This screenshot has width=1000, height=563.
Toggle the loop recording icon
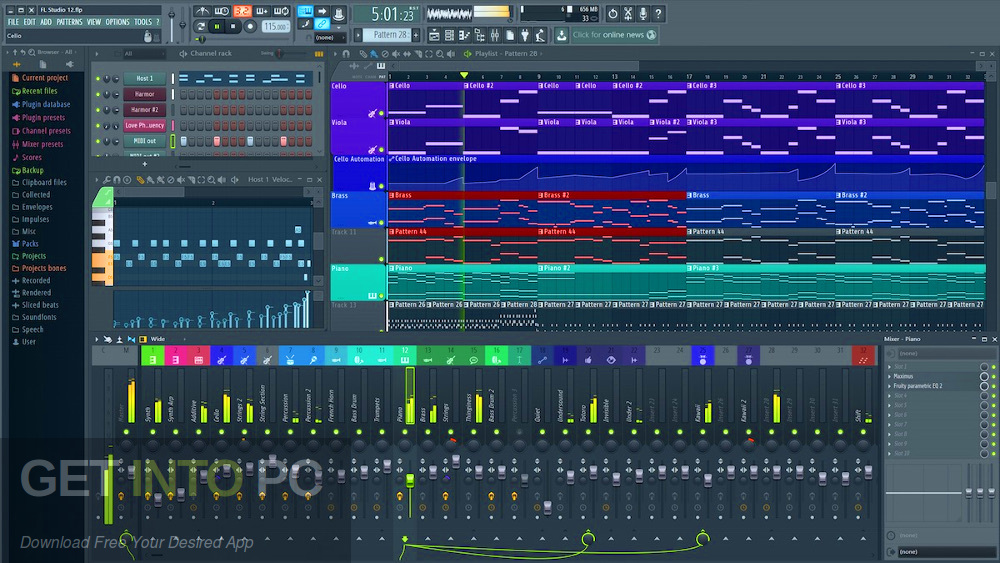click(x=281, y=11)
